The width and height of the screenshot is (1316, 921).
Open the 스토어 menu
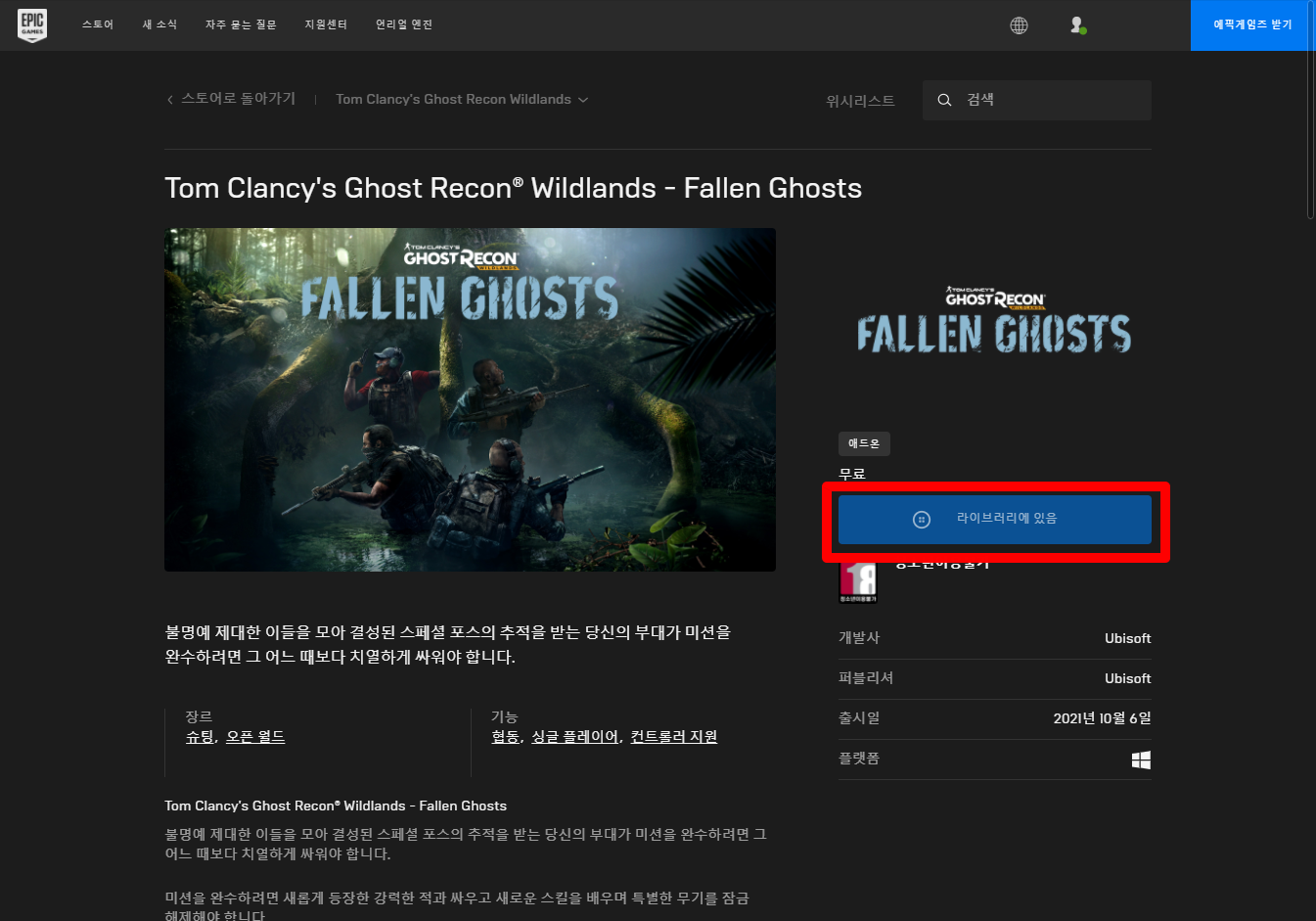[98, 24]
